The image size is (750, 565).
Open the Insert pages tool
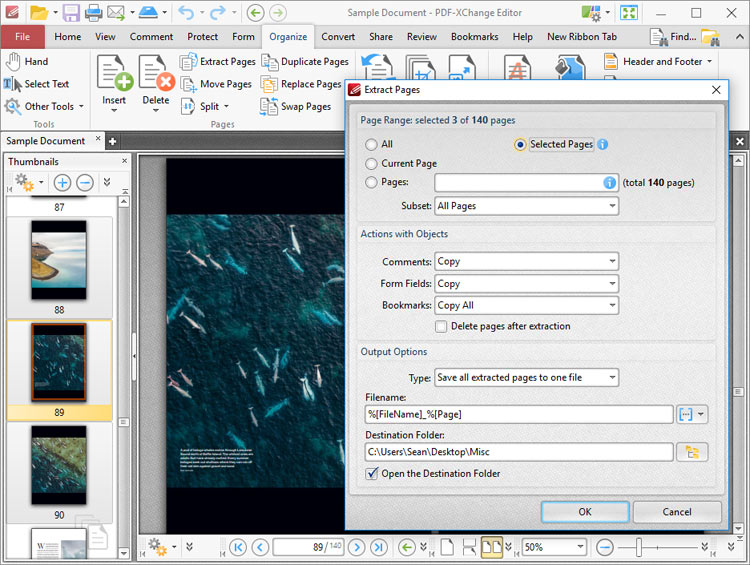click(x=114, y=75)
